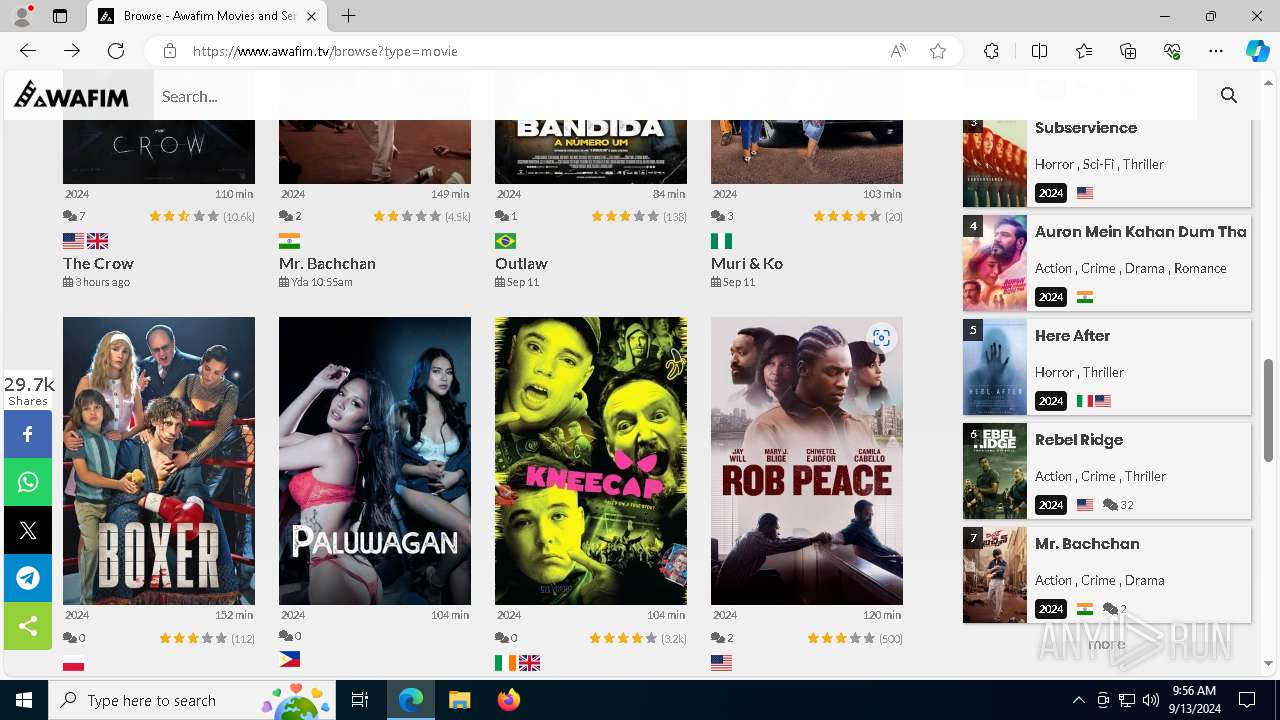Select the Browse - Awafim Movies tab
Screen dimensions: 1280x720
[208, 16]
